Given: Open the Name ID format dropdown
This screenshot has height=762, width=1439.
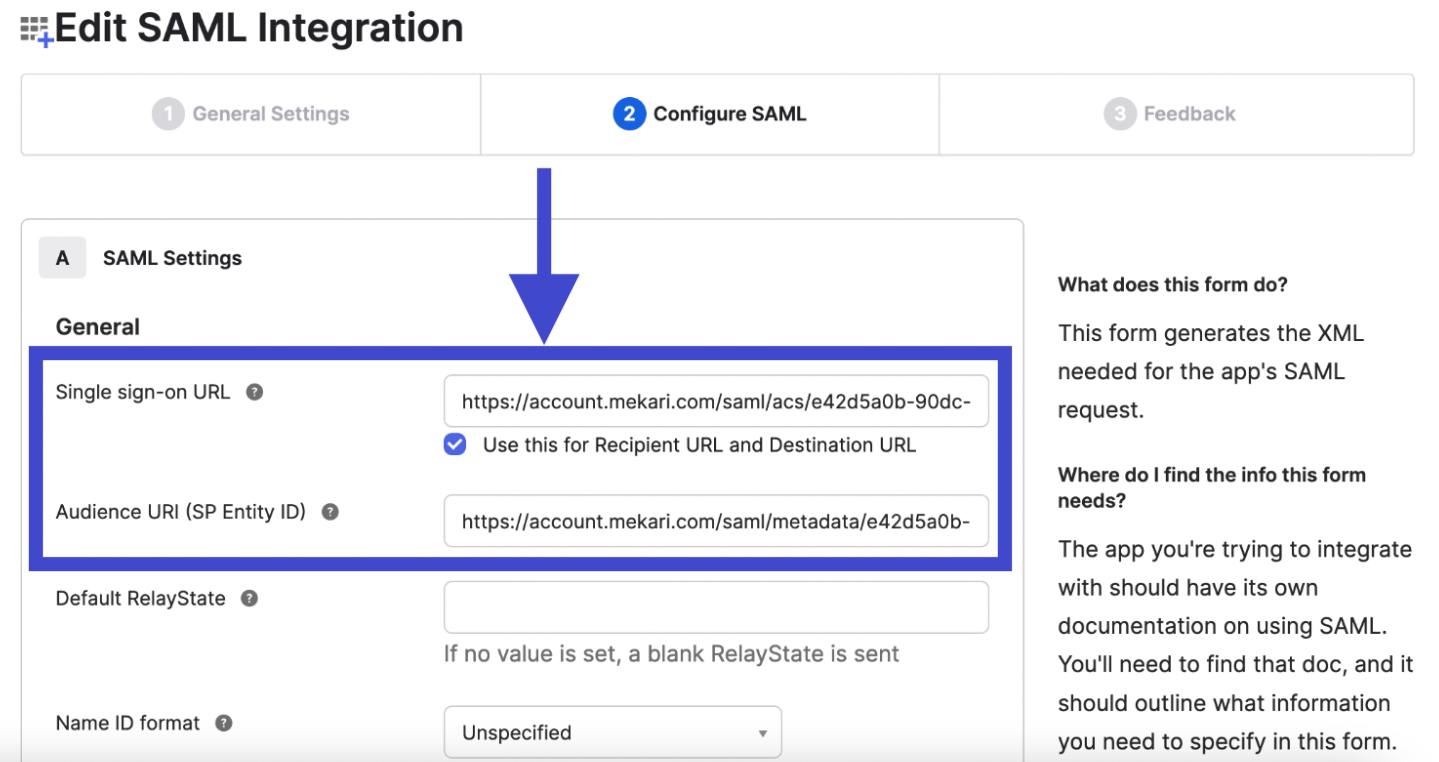Looking at the screenshot, I should click(612, 732).
